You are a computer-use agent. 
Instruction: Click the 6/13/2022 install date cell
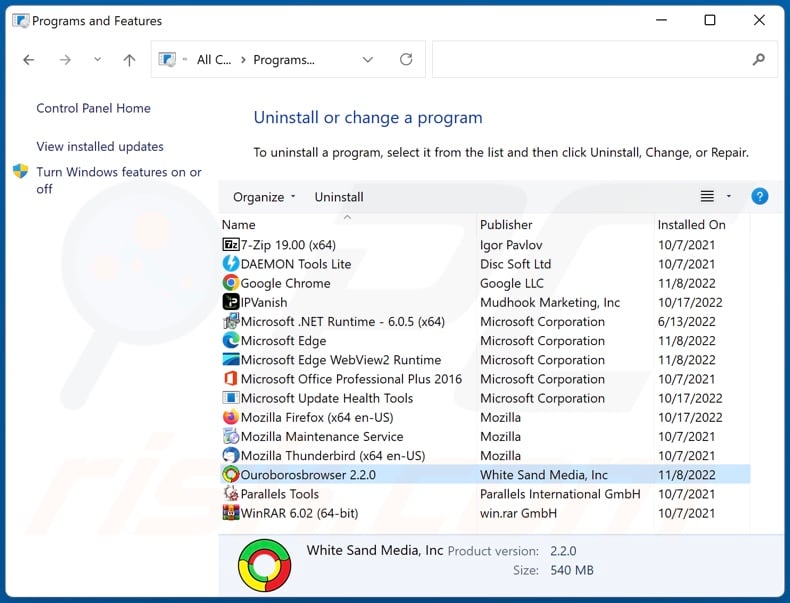(x=686, y=321)
